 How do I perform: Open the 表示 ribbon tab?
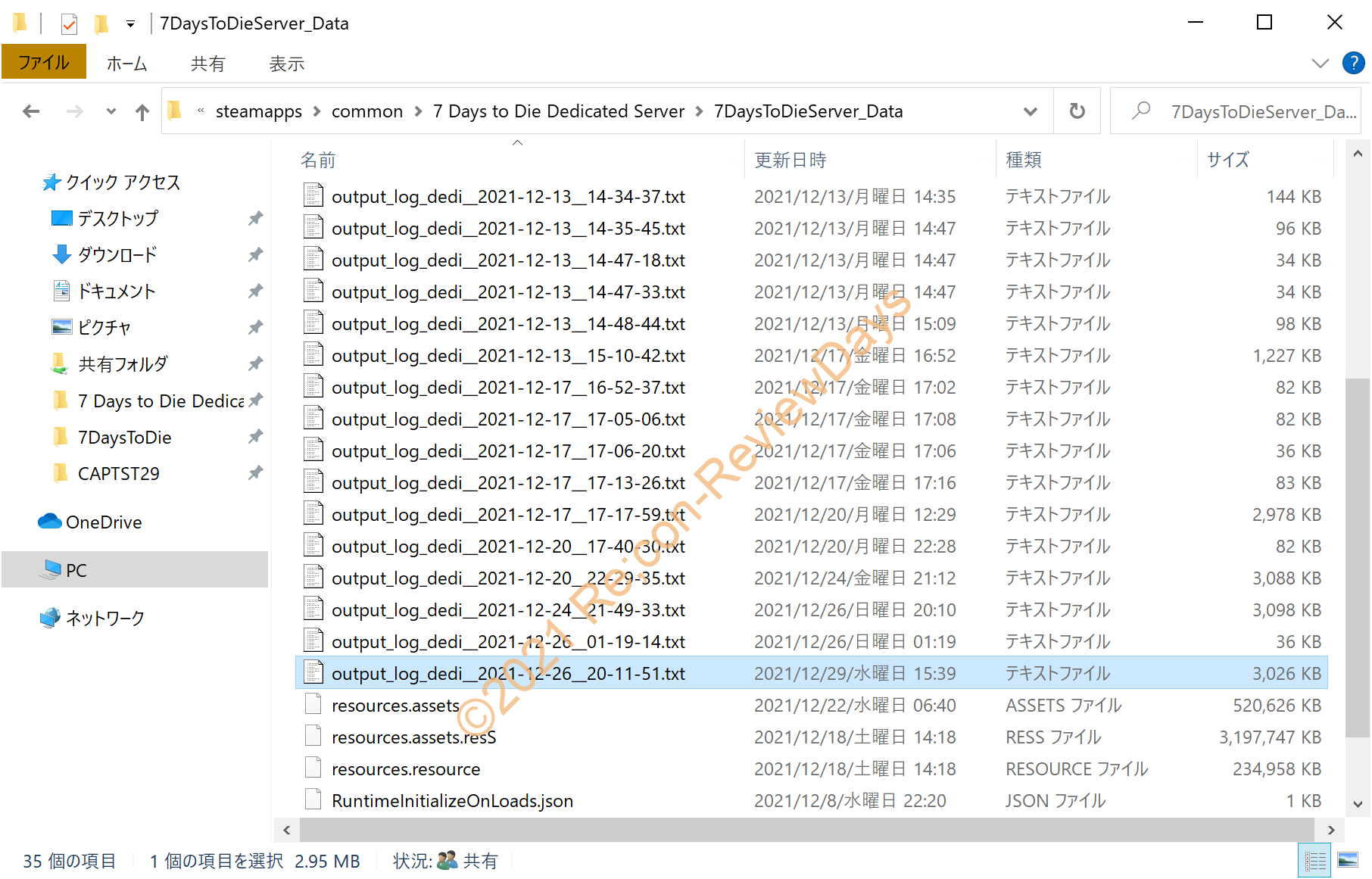click(x=286, y=64)
